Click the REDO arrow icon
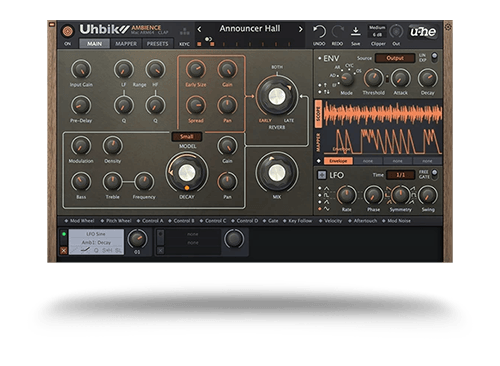The height and width of the screenshot is (366, 500). point(337,32)
